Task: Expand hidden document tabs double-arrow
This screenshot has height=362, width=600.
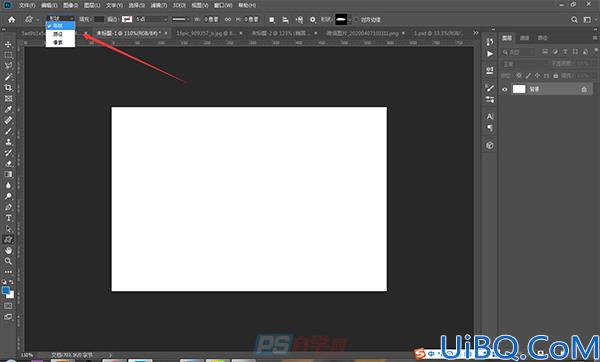Action: (476, 33)
